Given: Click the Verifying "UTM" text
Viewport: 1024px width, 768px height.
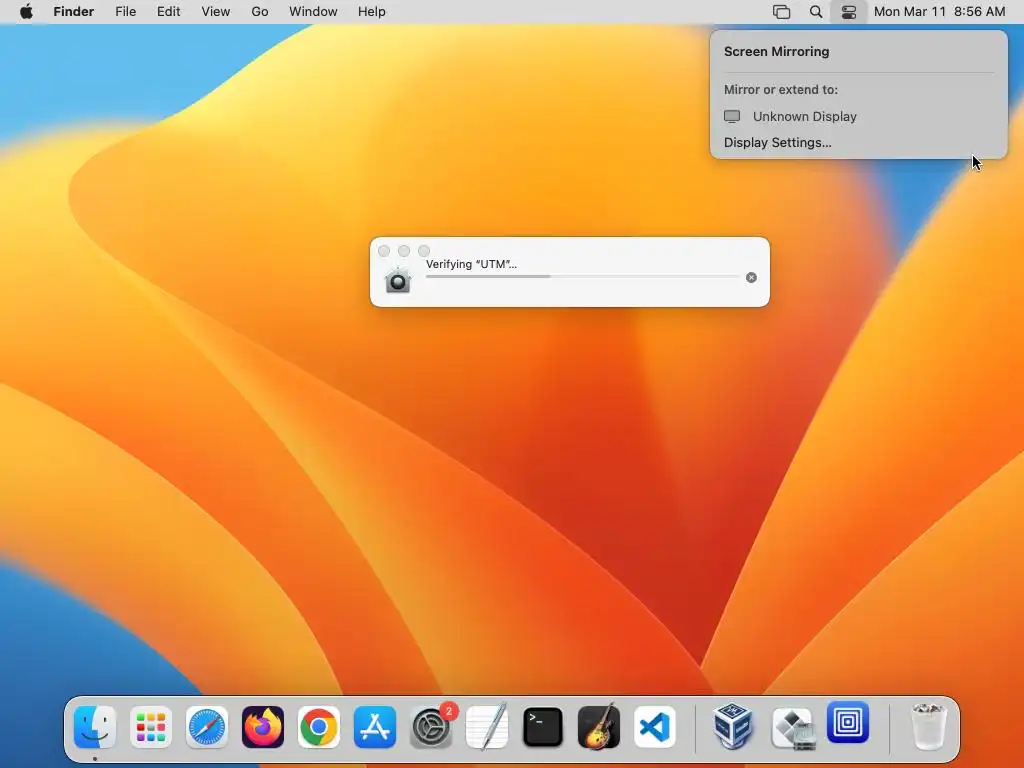Looking at the screenshot, I should pos(472,264).
